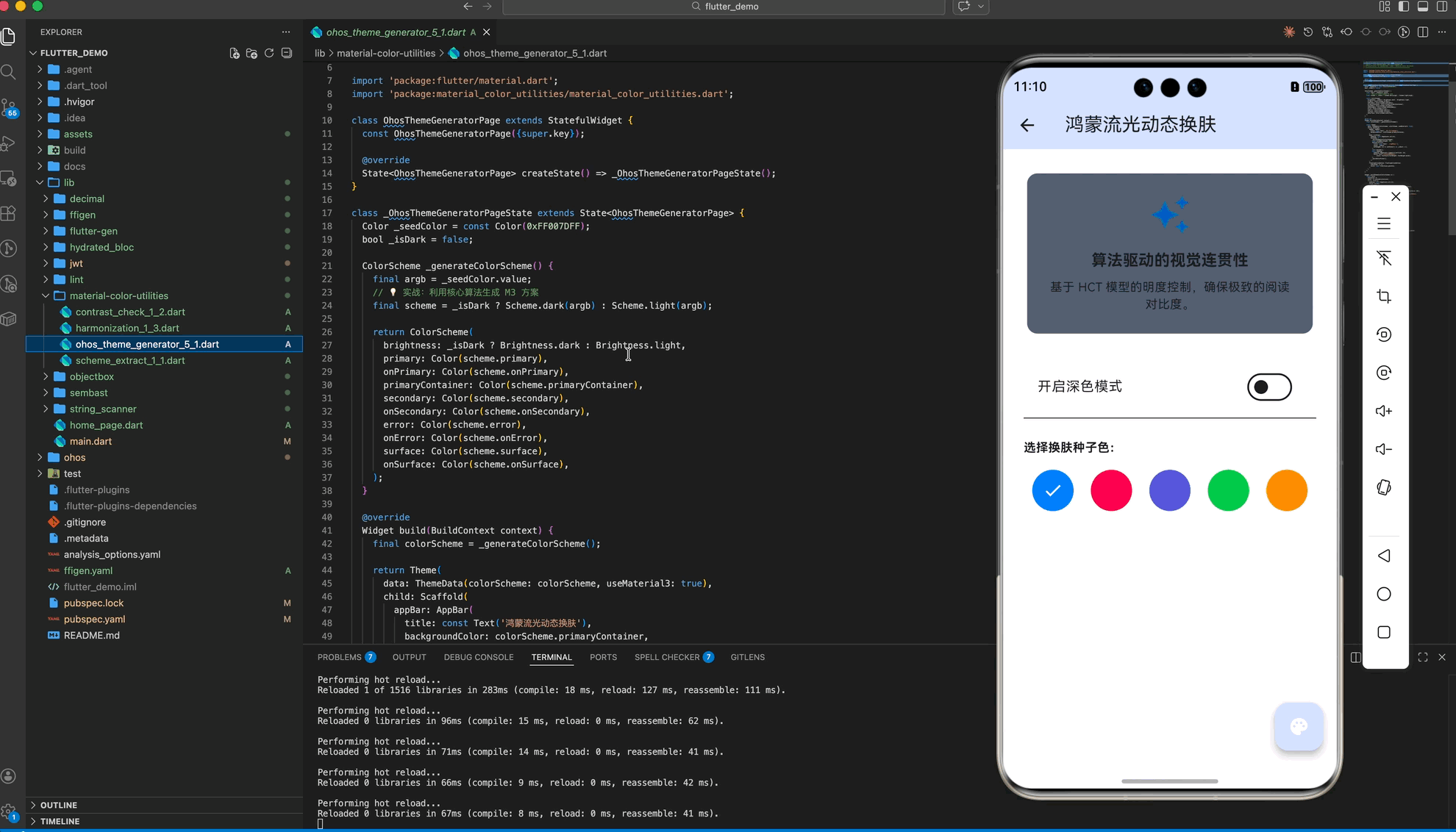This screenshot has height=832, width=1456.
Task: Tap the emulator back triangle button
Action: 1383,556
